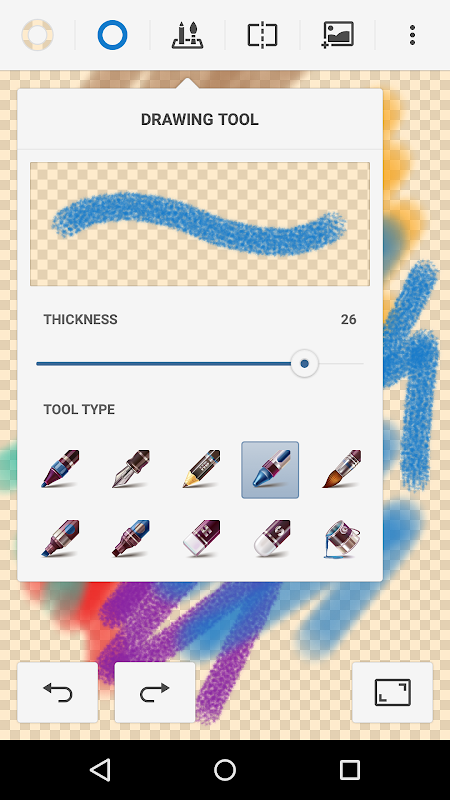Toggle the symmetry mirror mode
This screenshot has width=450, height=800.
(262, 35)
